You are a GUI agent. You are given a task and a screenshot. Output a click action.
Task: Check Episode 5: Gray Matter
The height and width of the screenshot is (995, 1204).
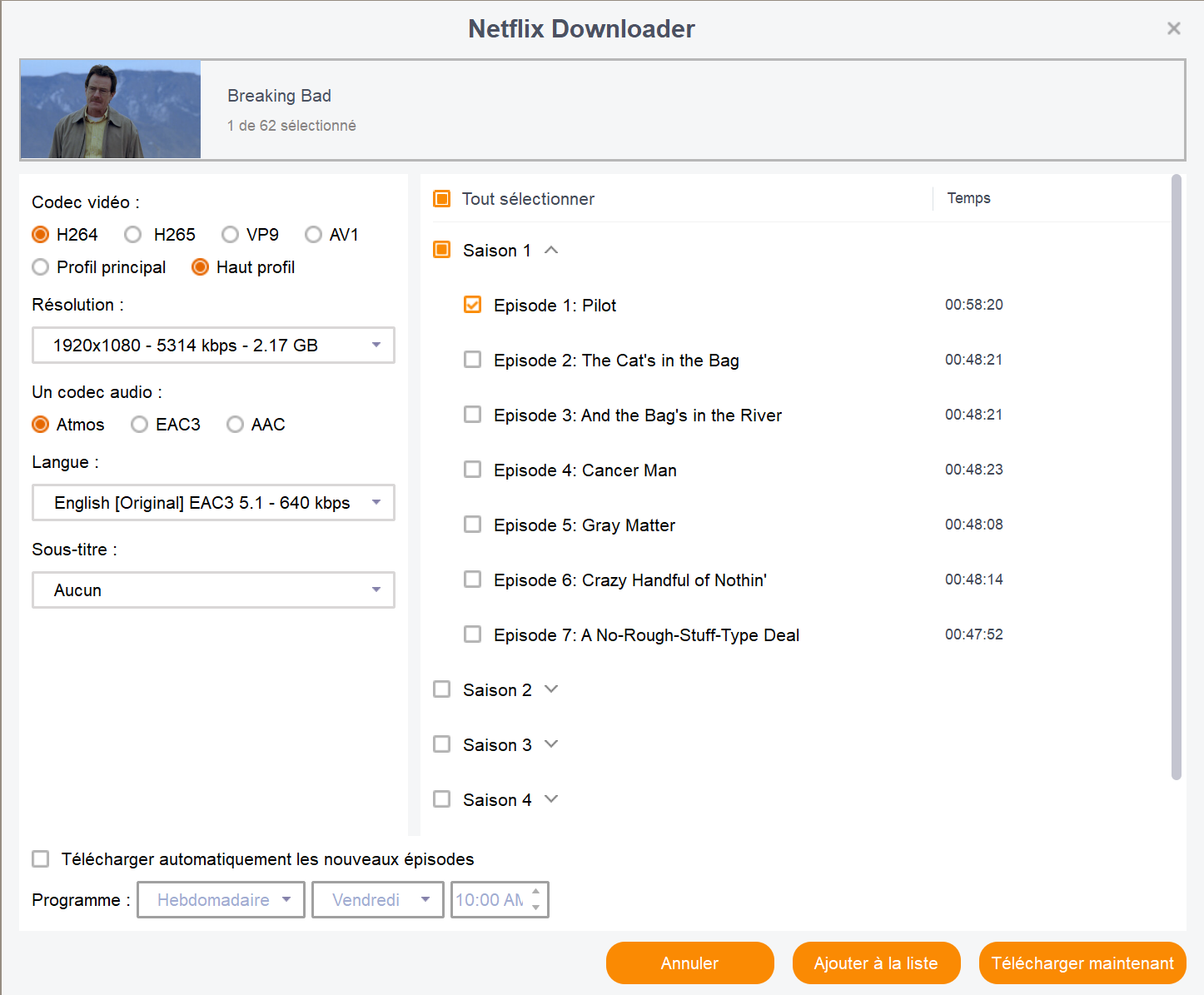click(472, 525)
